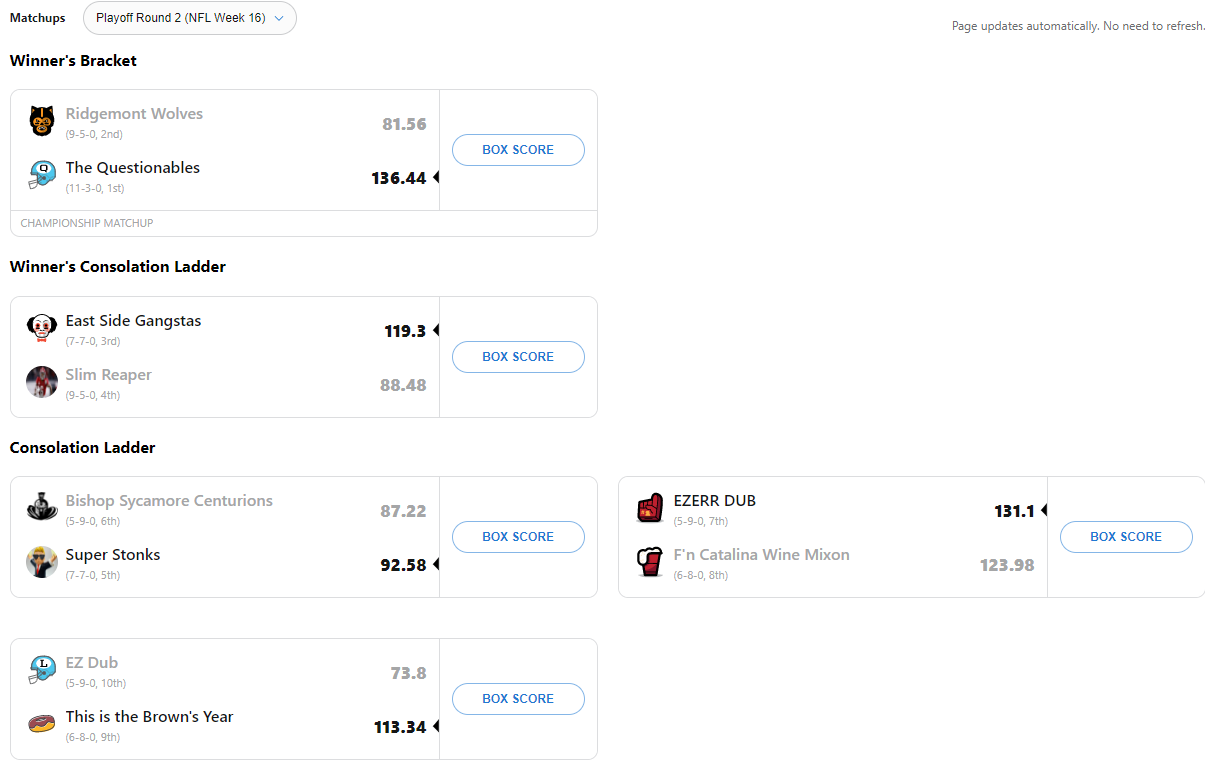
Task: Click the EZERR DUB foam finger logo
Action: click(x=650, y=508)
